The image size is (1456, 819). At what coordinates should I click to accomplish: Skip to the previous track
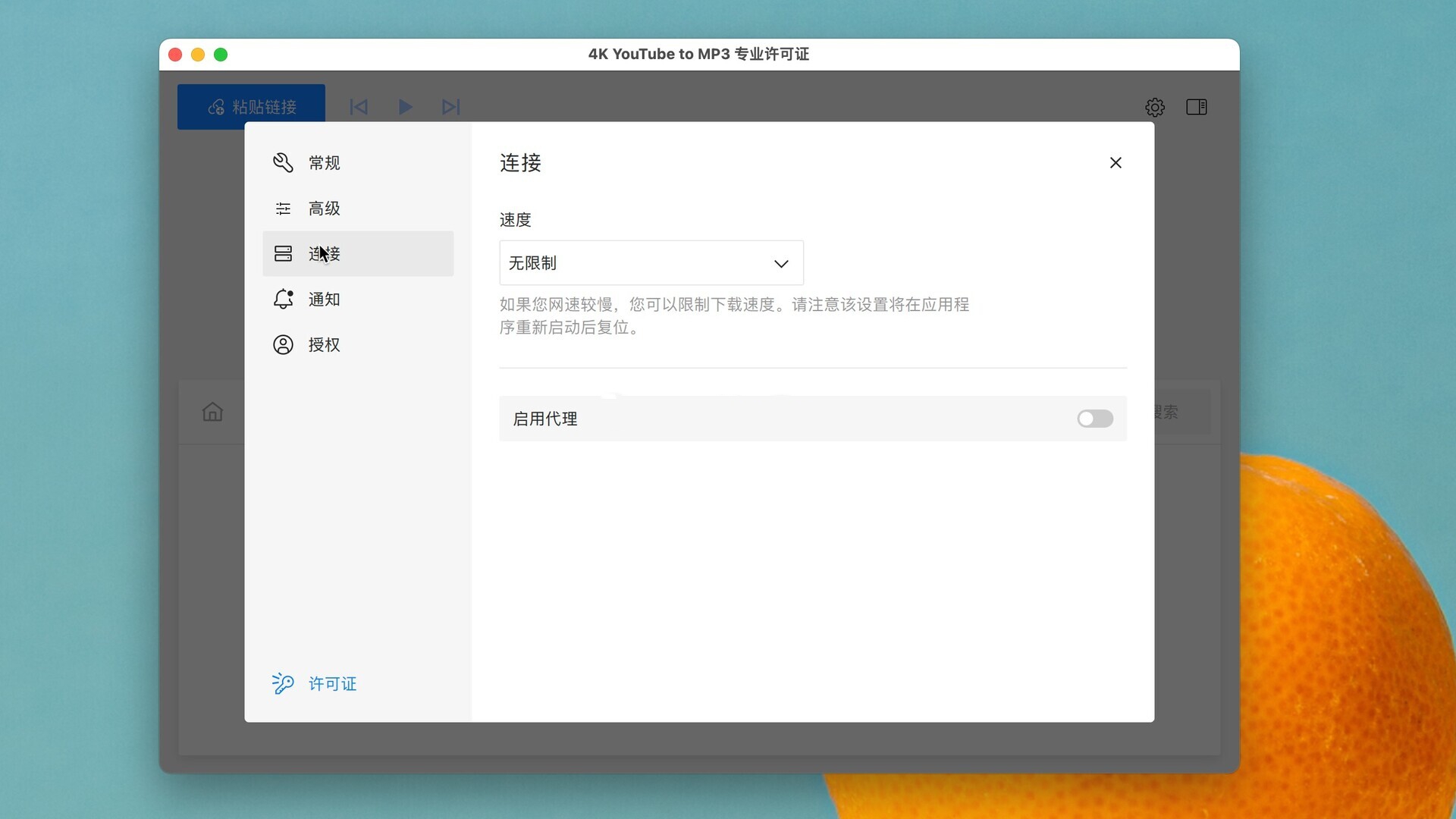tap(359, 107)
